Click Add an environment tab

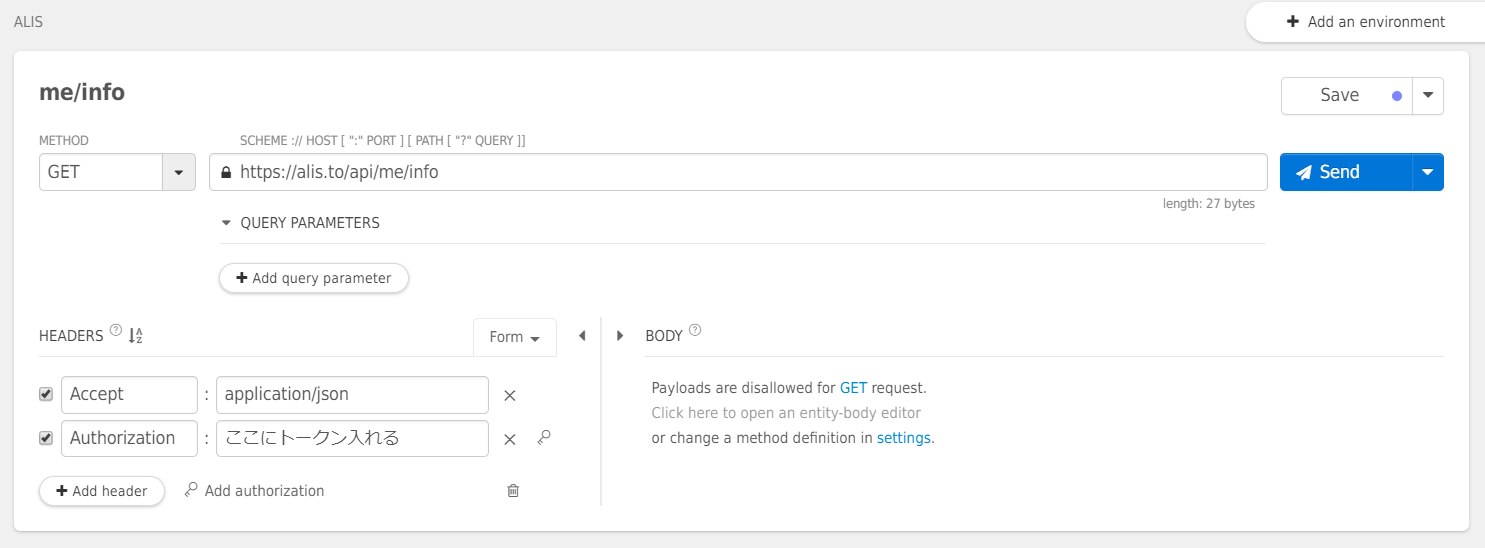(x=1365, y=22)
